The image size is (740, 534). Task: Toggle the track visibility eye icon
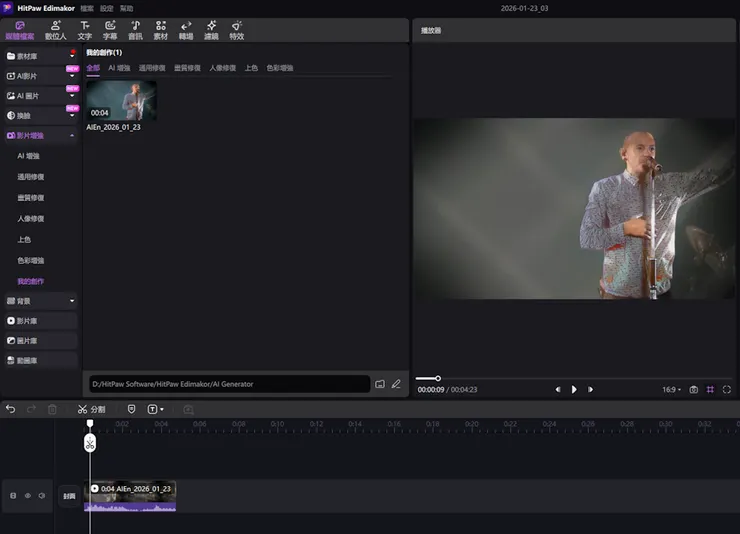click(x=27, y=495)
